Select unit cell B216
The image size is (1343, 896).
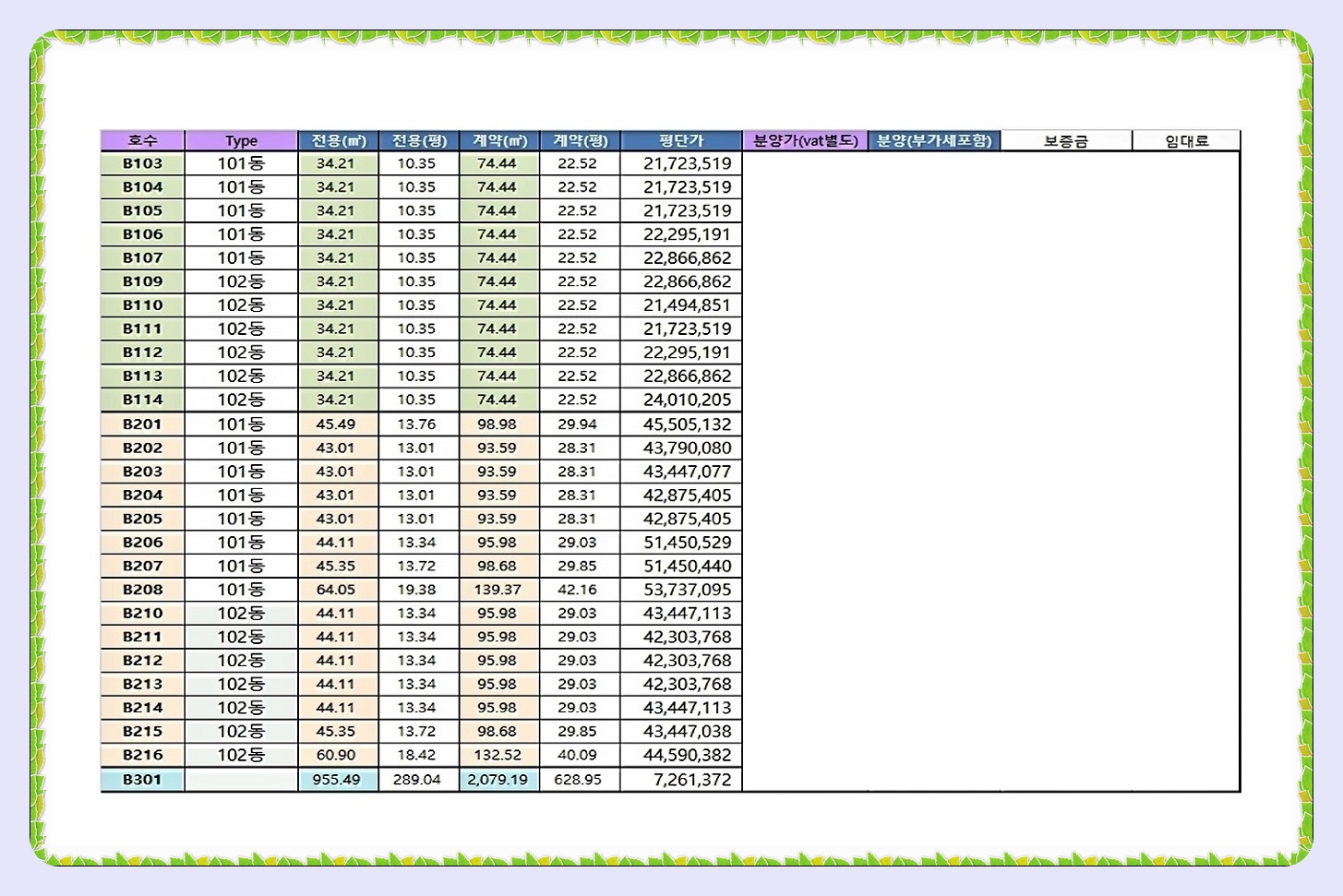point(142,755)
